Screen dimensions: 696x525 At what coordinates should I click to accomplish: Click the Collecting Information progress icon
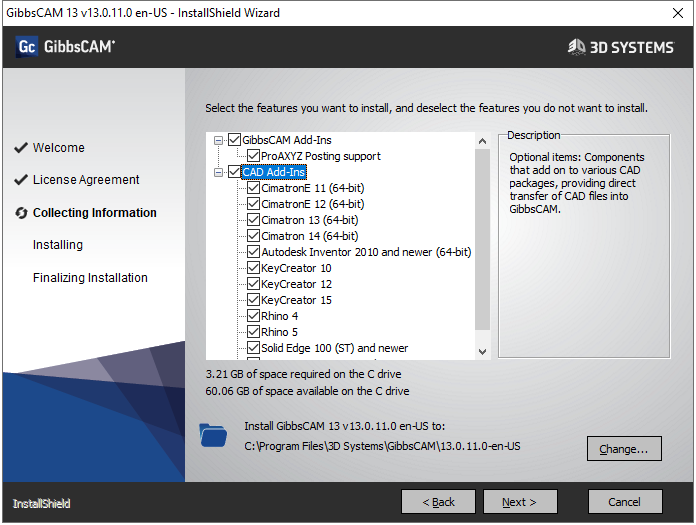(x=21, y=213)
